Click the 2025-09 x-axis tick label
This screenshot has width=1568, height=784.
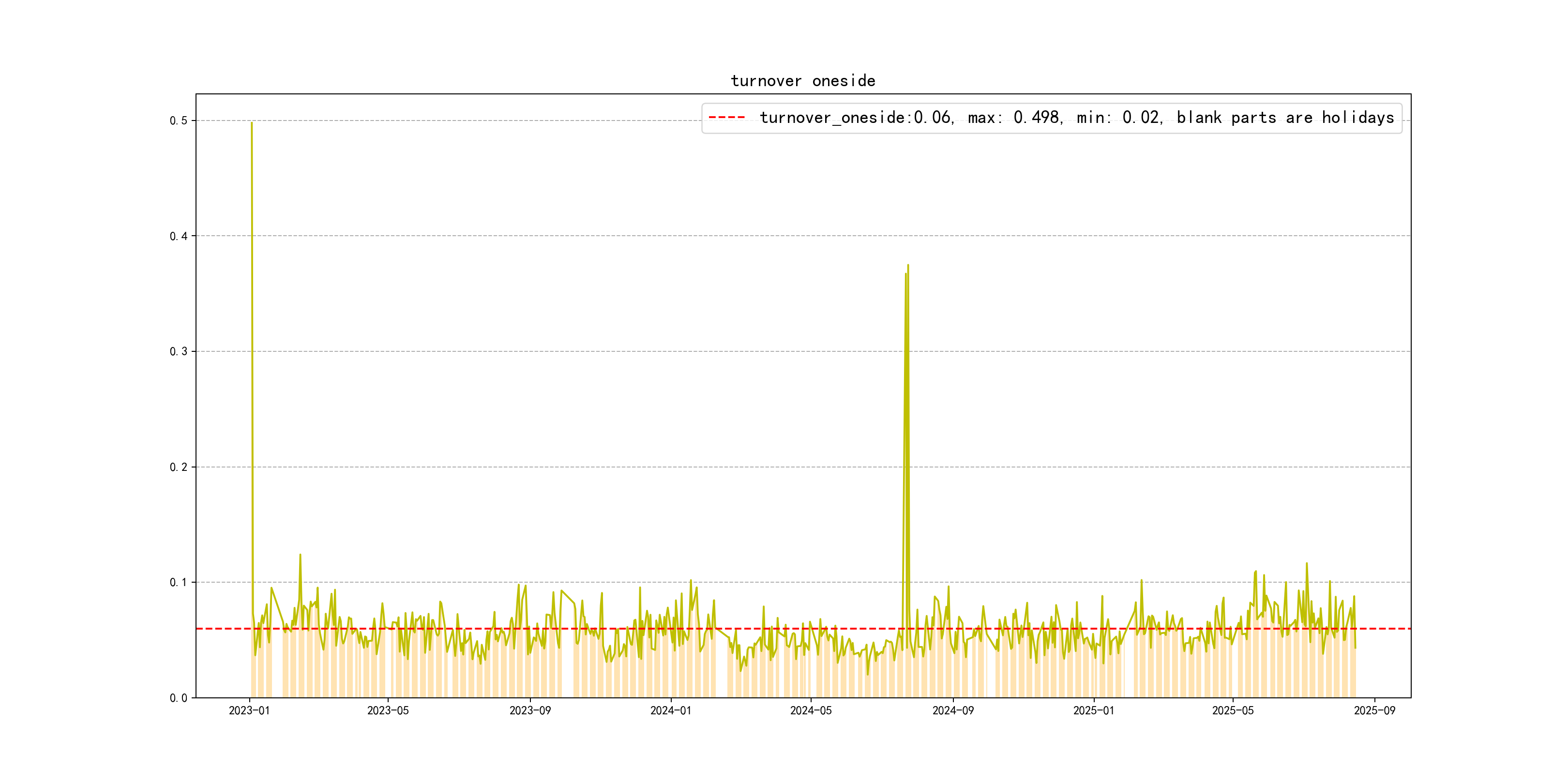[x=1374, y=710]
